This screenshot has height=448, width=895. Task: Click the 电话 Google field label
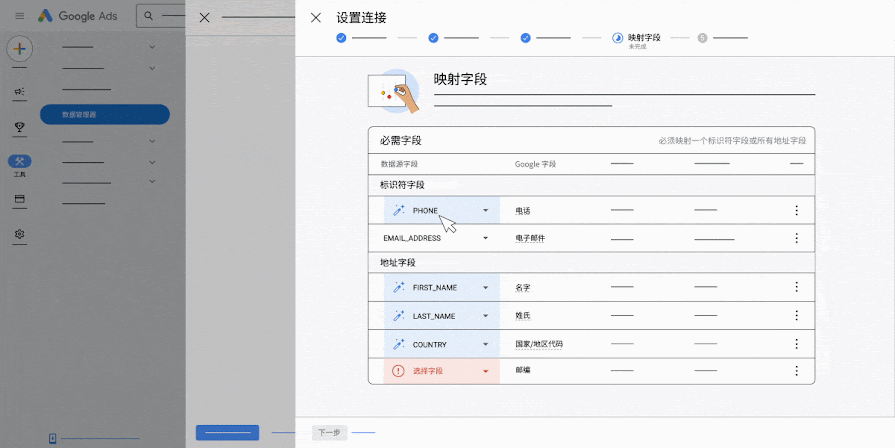tap(523, 211)
